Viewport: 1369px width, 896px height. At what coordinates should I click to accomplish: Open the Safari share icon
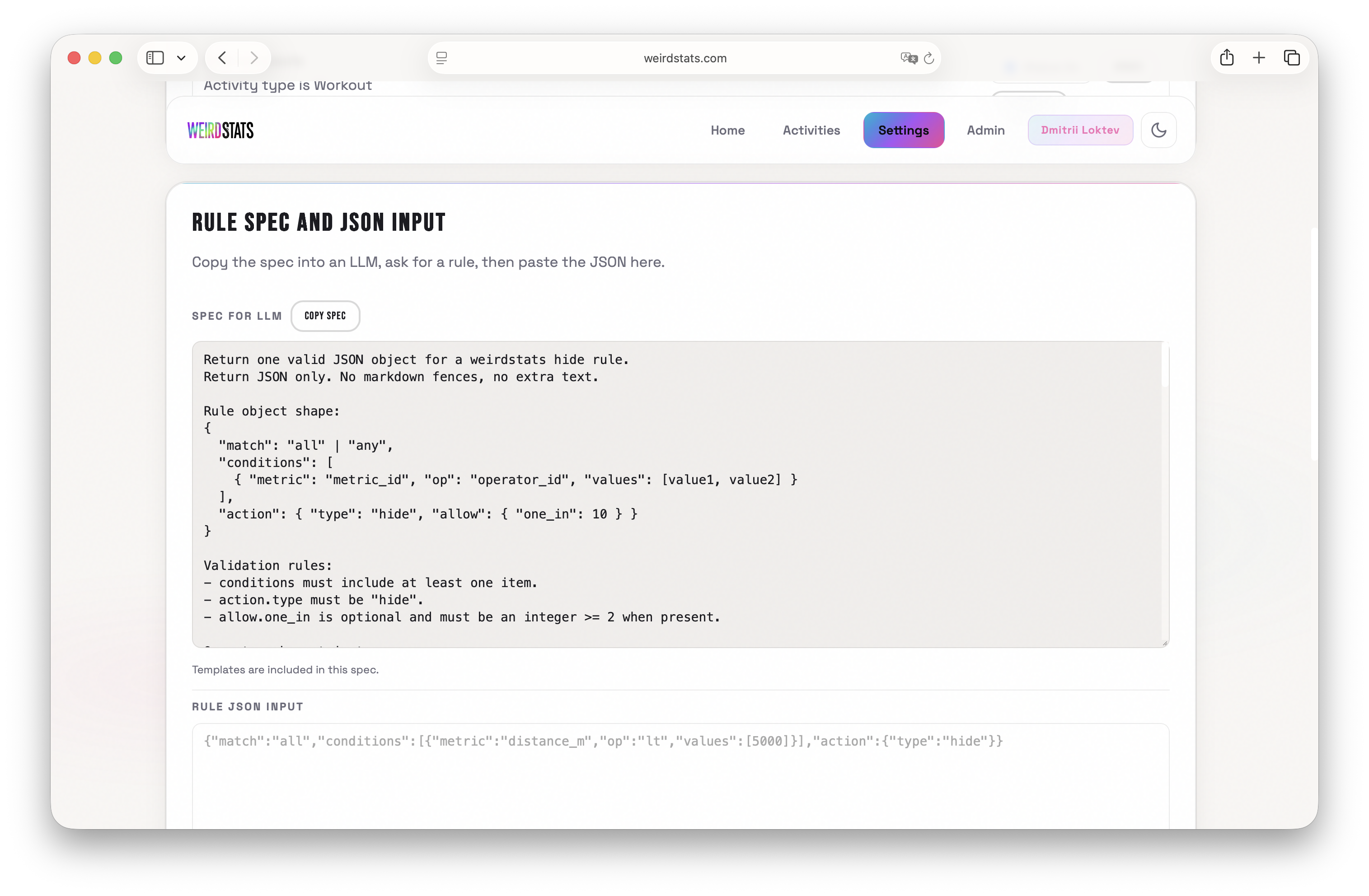click(x=1226, y=58)
